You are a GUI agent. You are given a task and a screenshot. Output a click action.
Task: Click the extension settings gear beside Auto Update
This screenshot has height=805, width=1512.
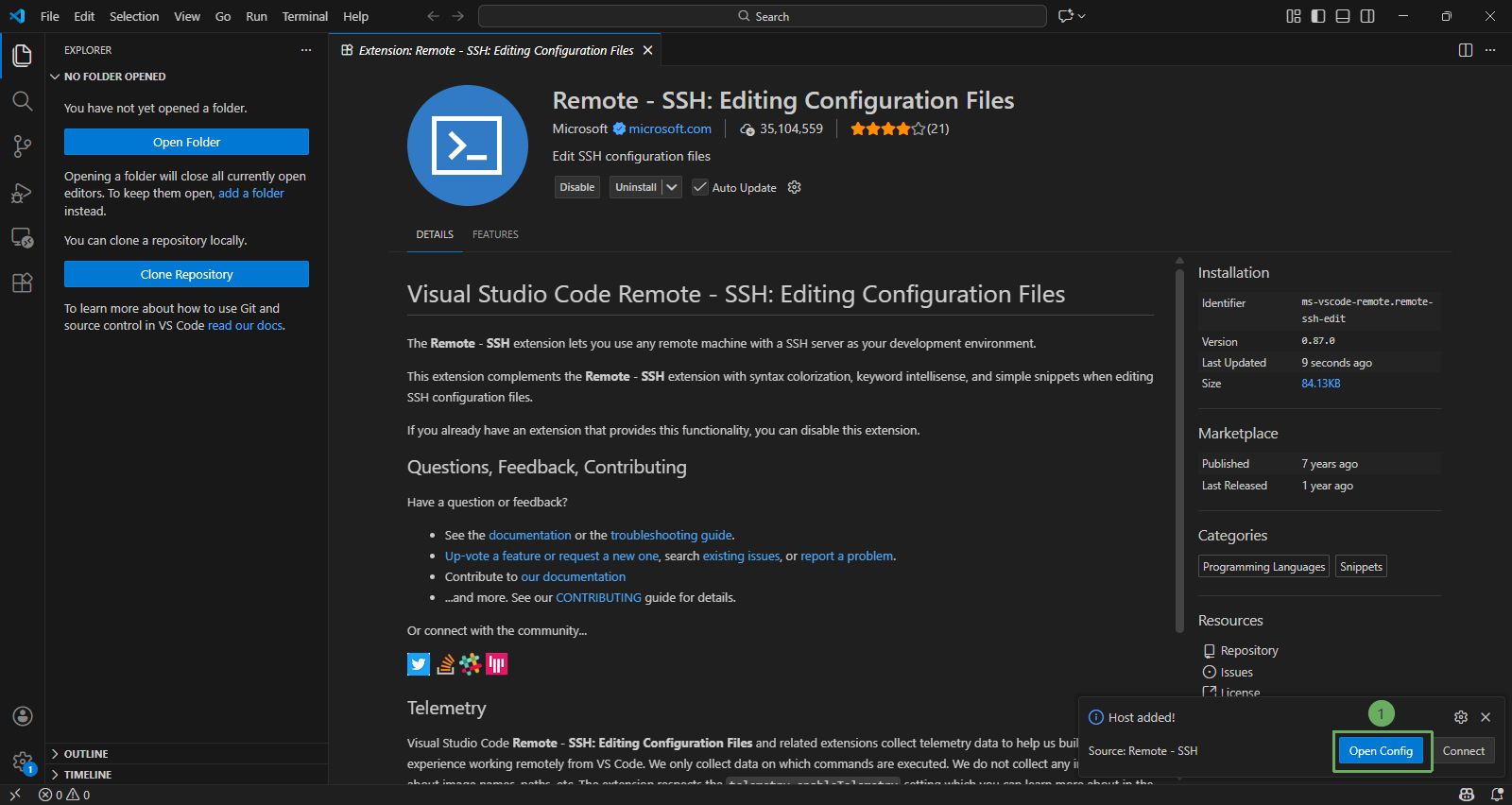click(x=795, y=187)
